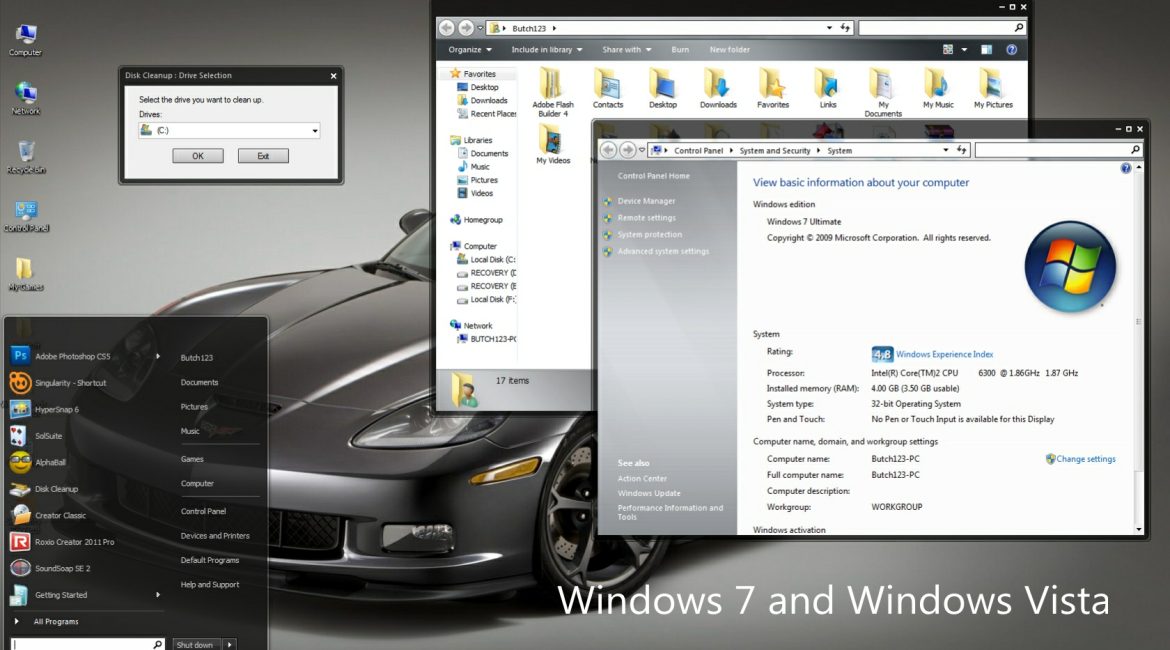Click the search field in System window

pos(1058,150)
